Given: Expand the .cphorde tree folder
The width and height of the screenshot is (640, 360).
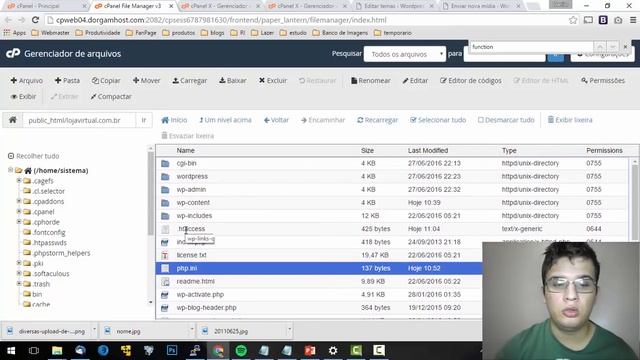Looking at the screenshot, I should pyautogui.click(x=19, y=222).
